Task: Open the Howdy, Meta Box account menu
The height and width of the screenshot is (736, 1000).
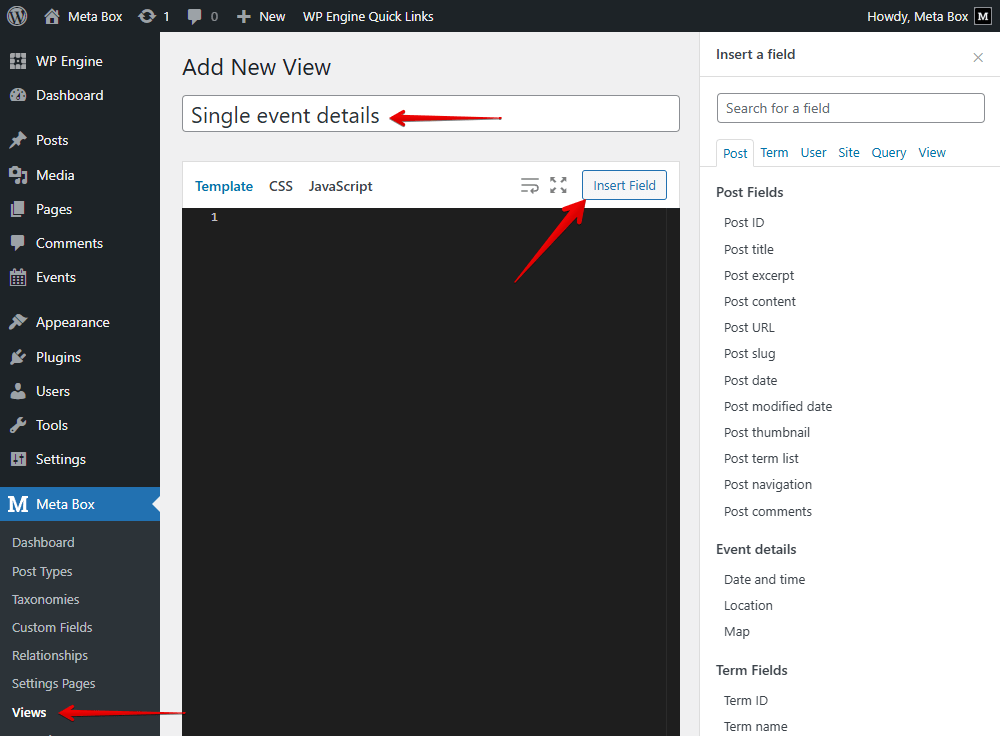Action: click(x=929, y=17)
